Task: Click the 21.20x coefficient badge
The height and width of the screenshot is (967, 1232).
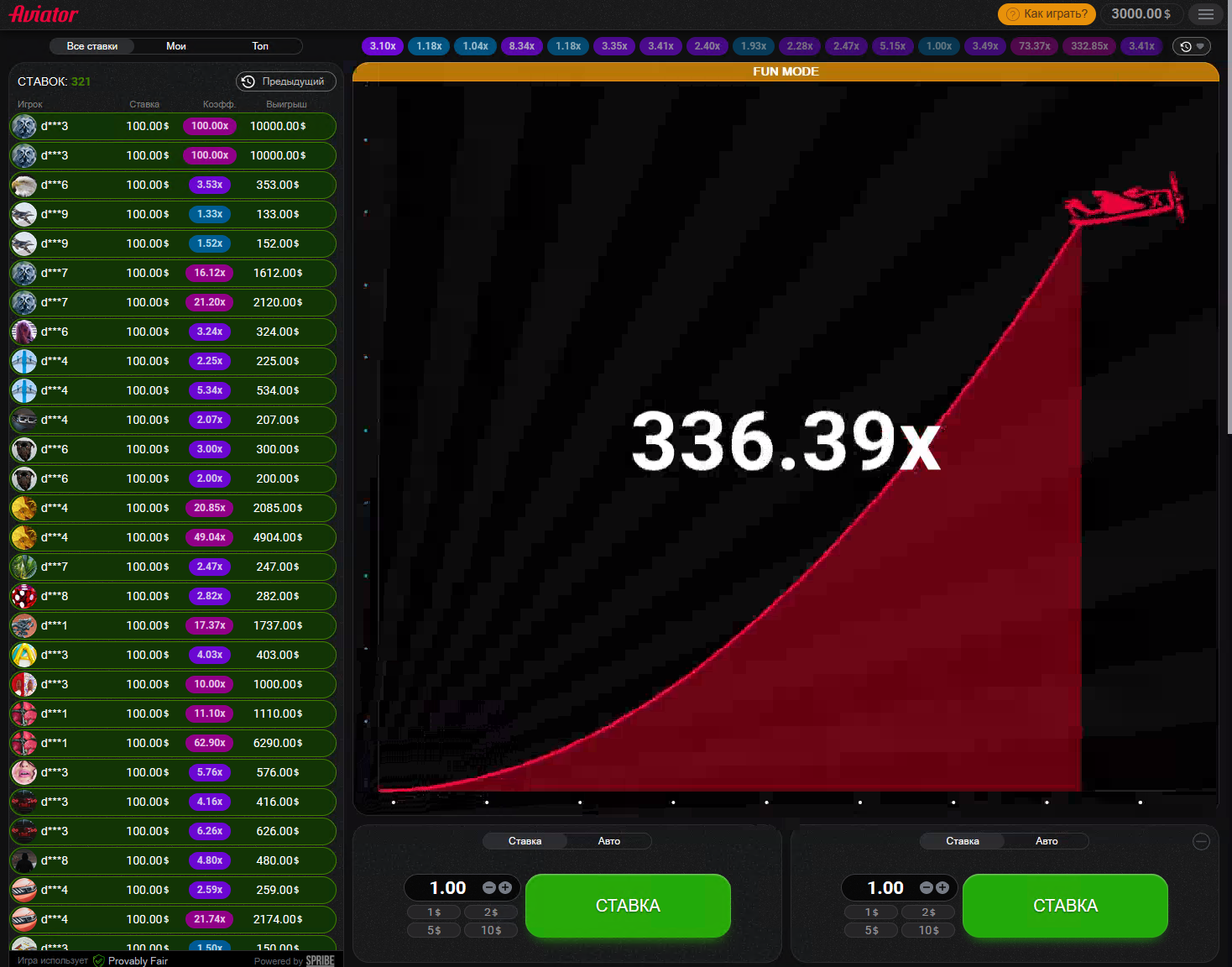Action: click(x=210, y=302)
